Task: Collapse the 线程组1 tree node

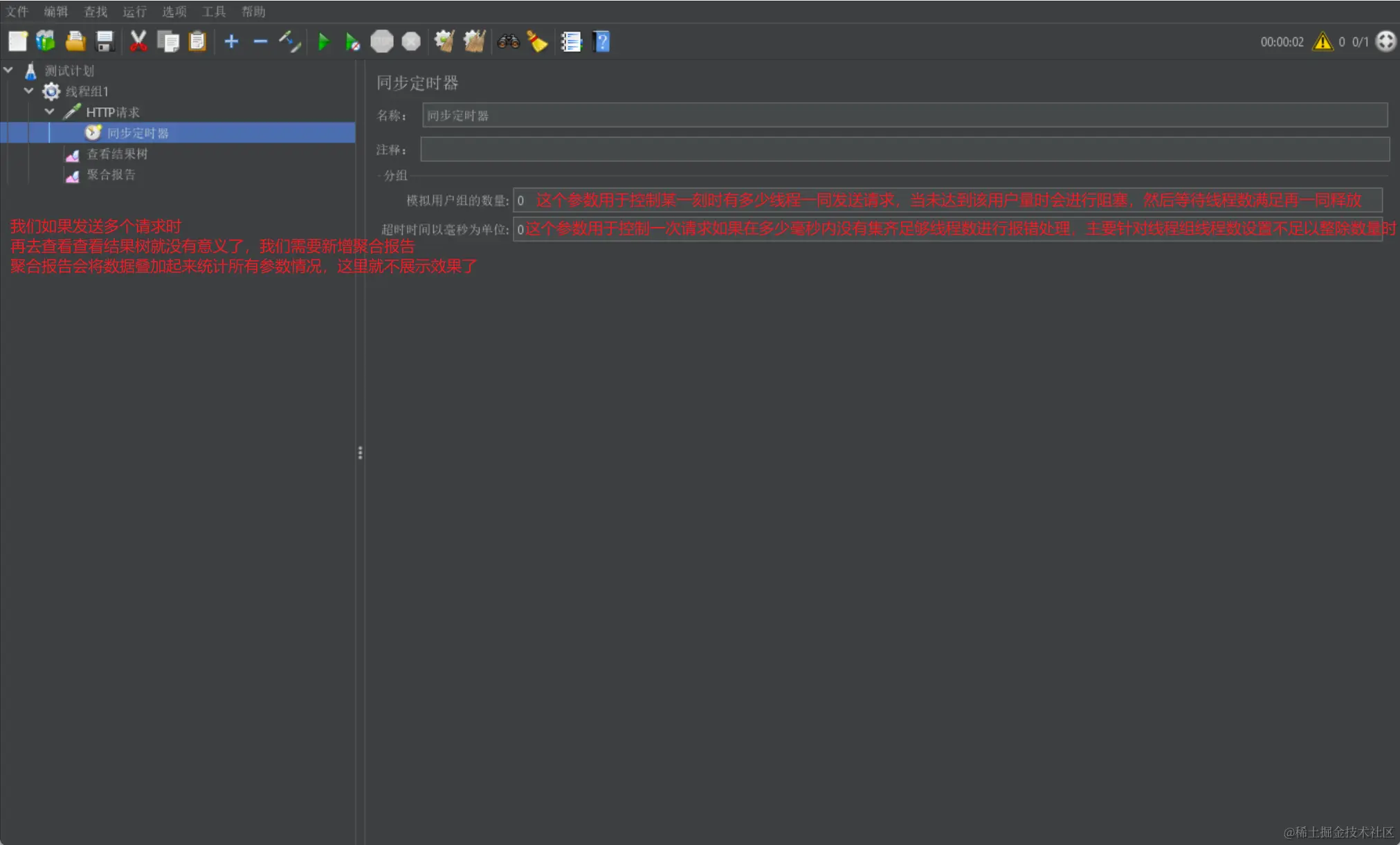Action: pyautogui.click(x=29, y=91)
